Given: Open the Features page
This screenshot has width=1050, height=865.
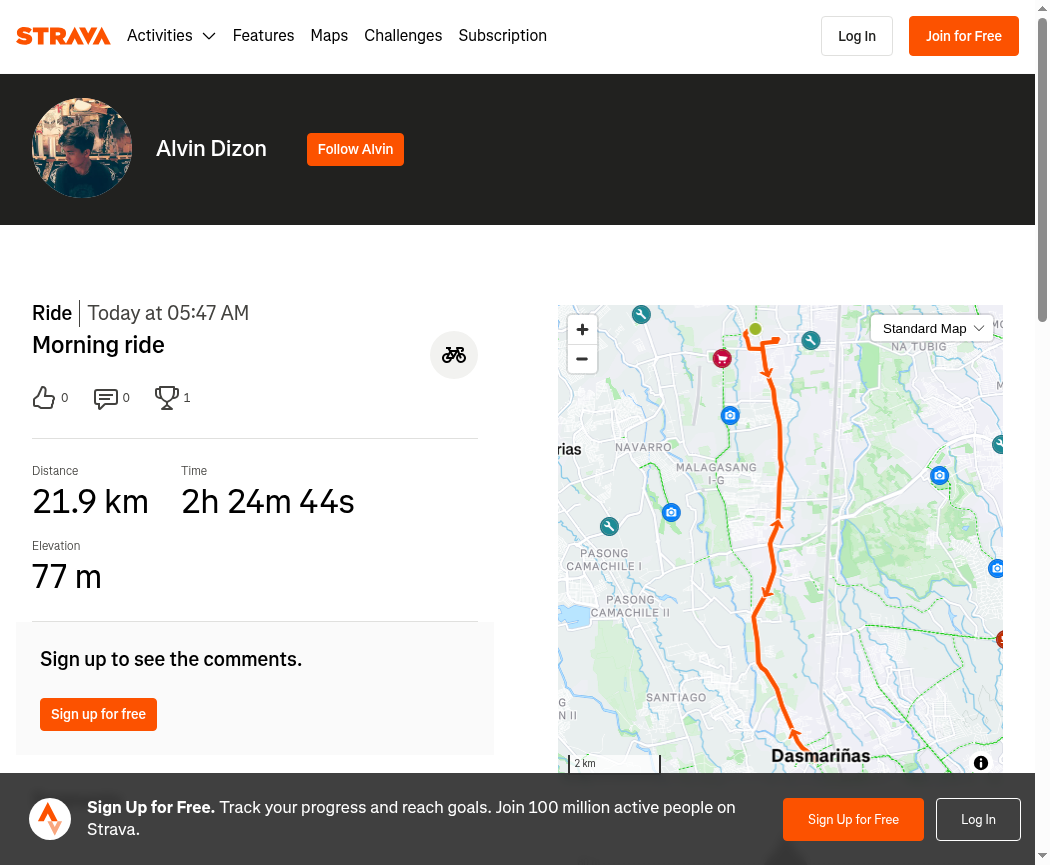Looking at the screenshot, I should click(263, 35).
